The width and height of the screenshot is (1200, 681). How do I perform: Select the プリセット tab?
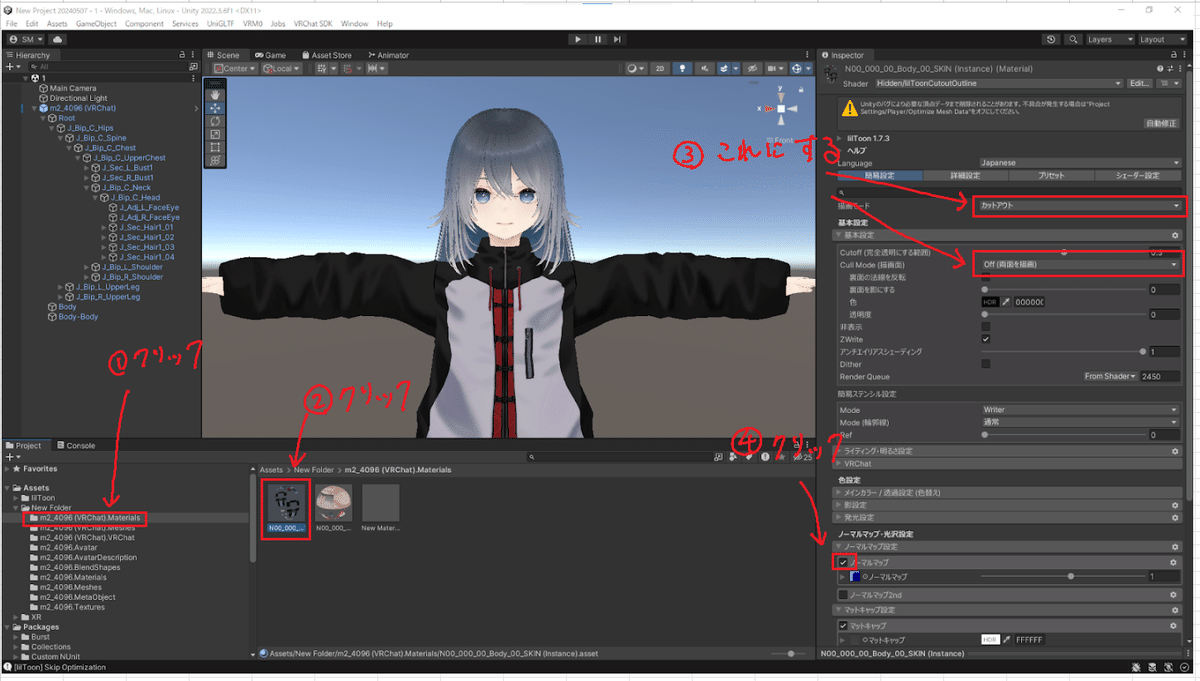point(1051,175)
